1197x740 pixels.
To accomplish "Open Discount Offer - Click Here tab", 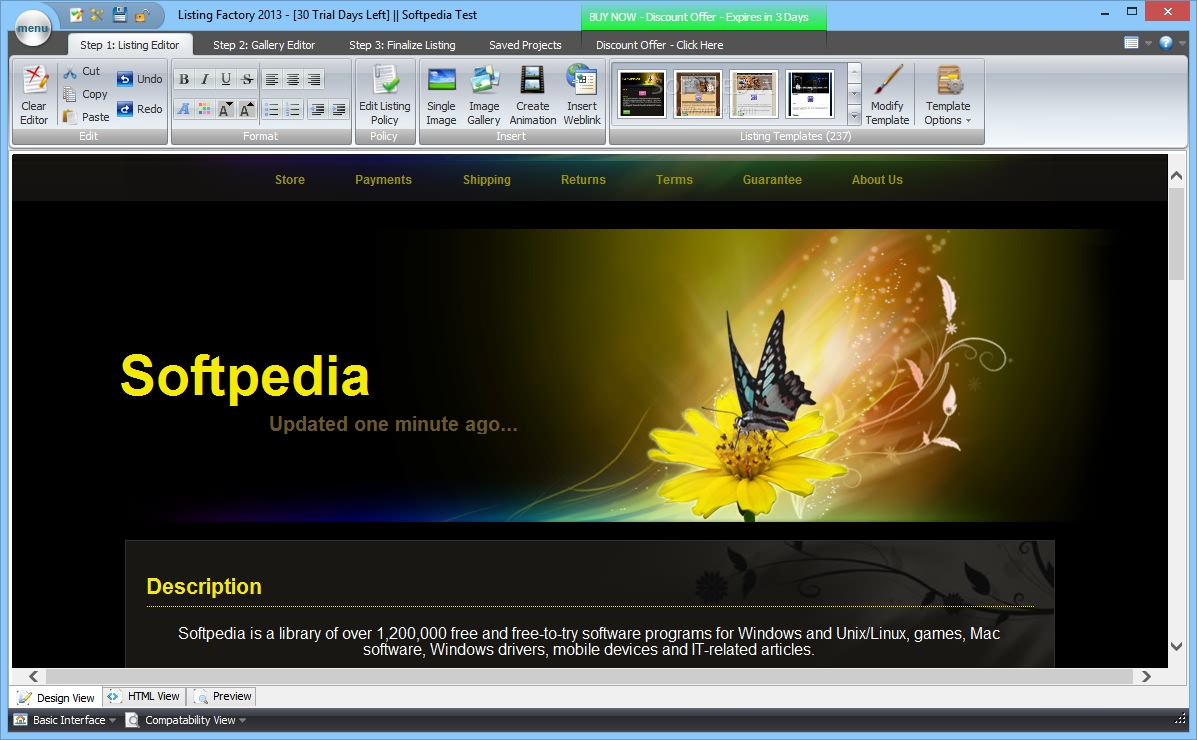I will [x=660, y=45].
